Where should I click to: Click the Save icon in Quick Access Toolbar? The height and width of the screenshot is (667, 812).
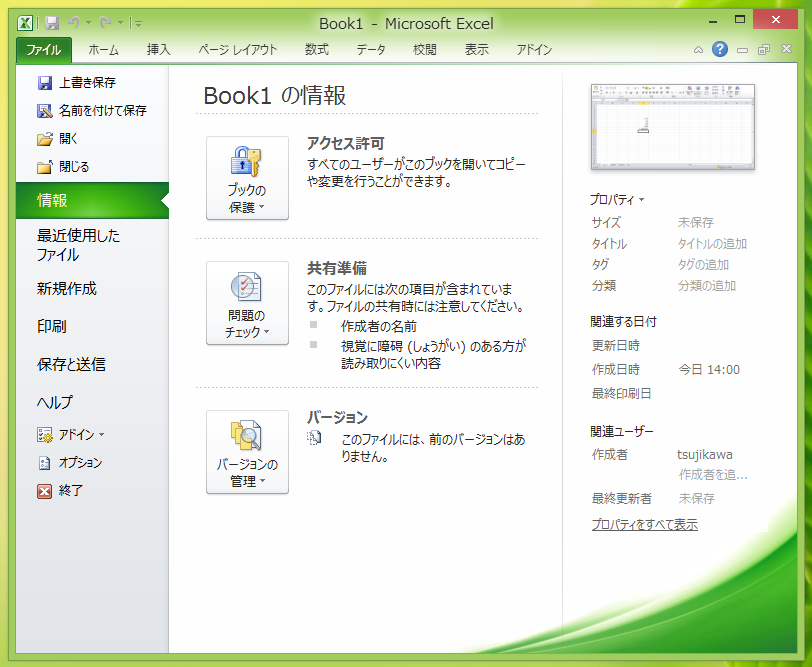pyautogui.click(x=52, y=22)
